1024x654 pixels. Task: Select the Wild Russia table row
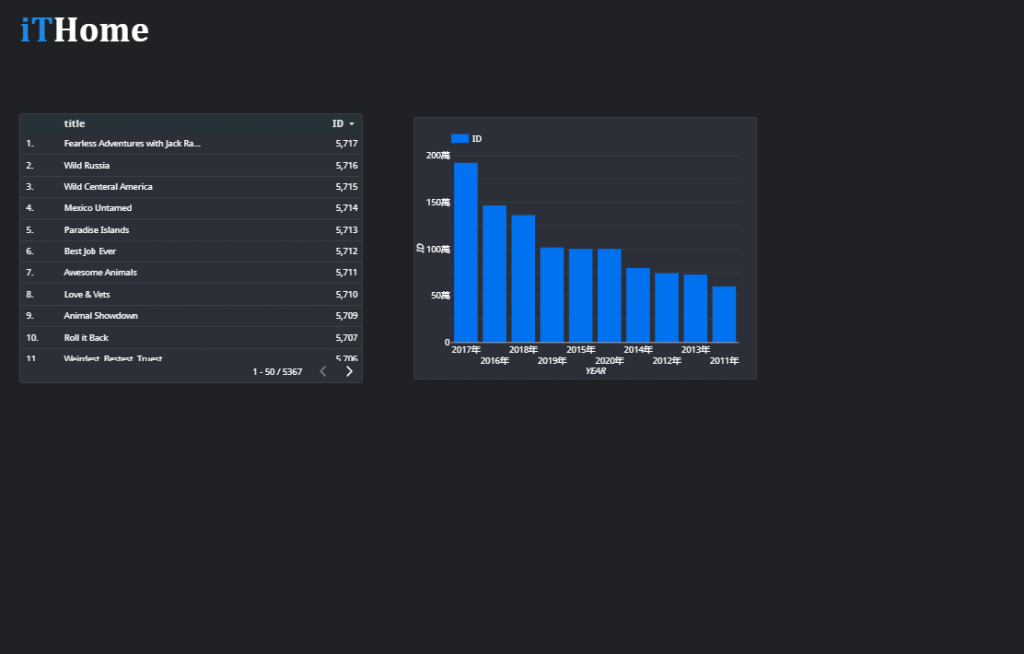(191, 165)
